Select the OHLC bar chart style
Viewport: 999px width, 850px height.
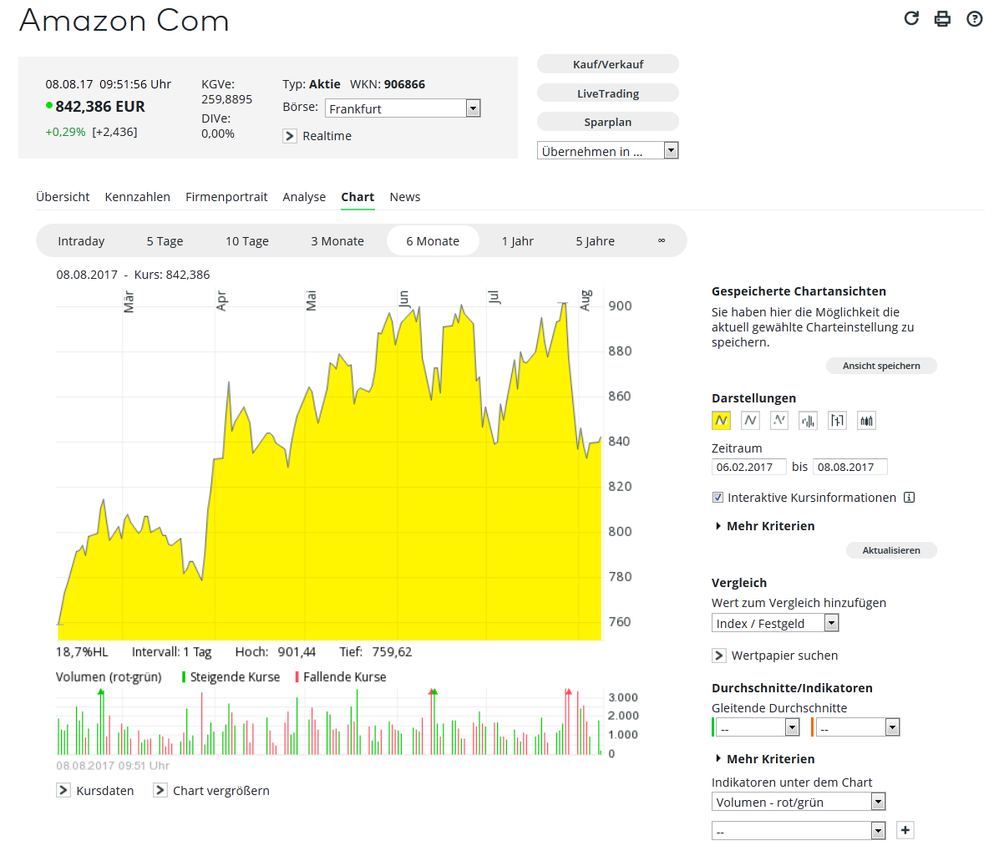[837, 420]
